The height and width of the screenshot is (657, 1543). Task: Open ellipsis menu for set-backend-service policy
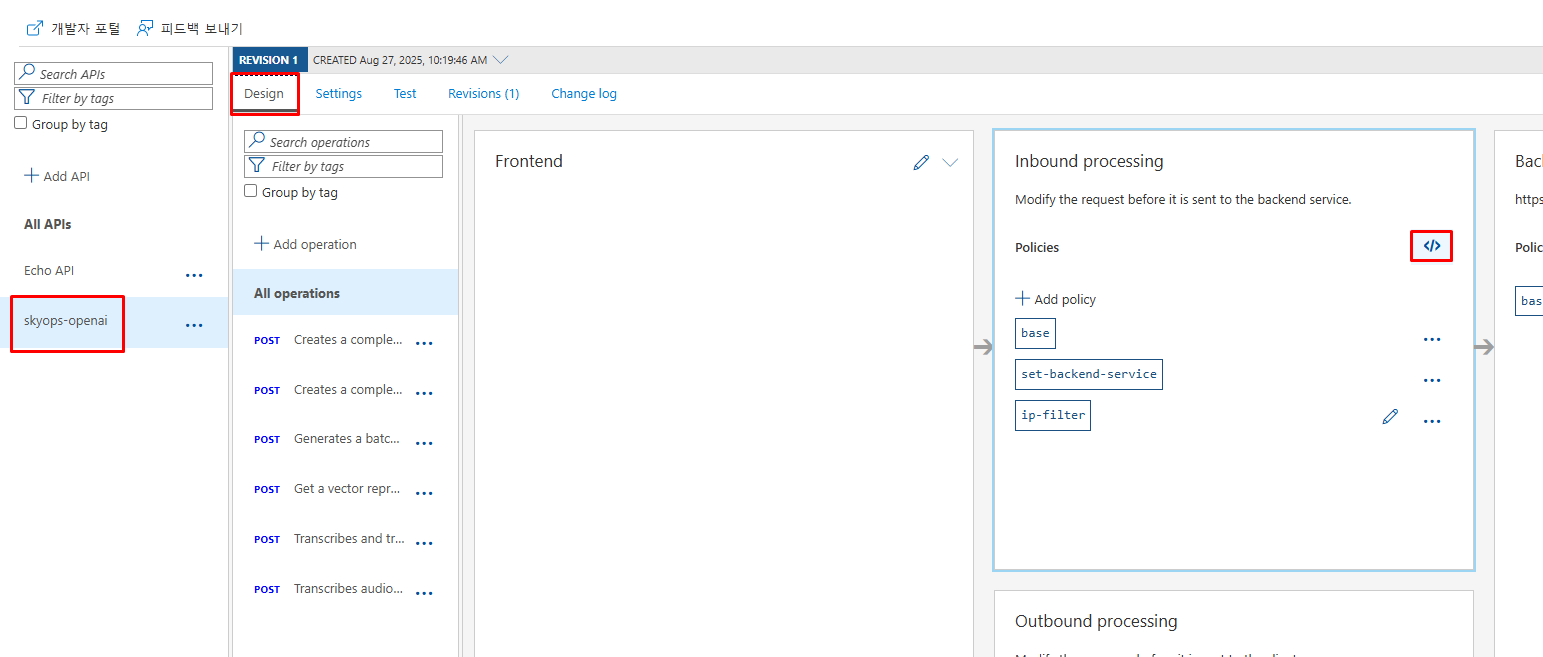coord(1432,380)
